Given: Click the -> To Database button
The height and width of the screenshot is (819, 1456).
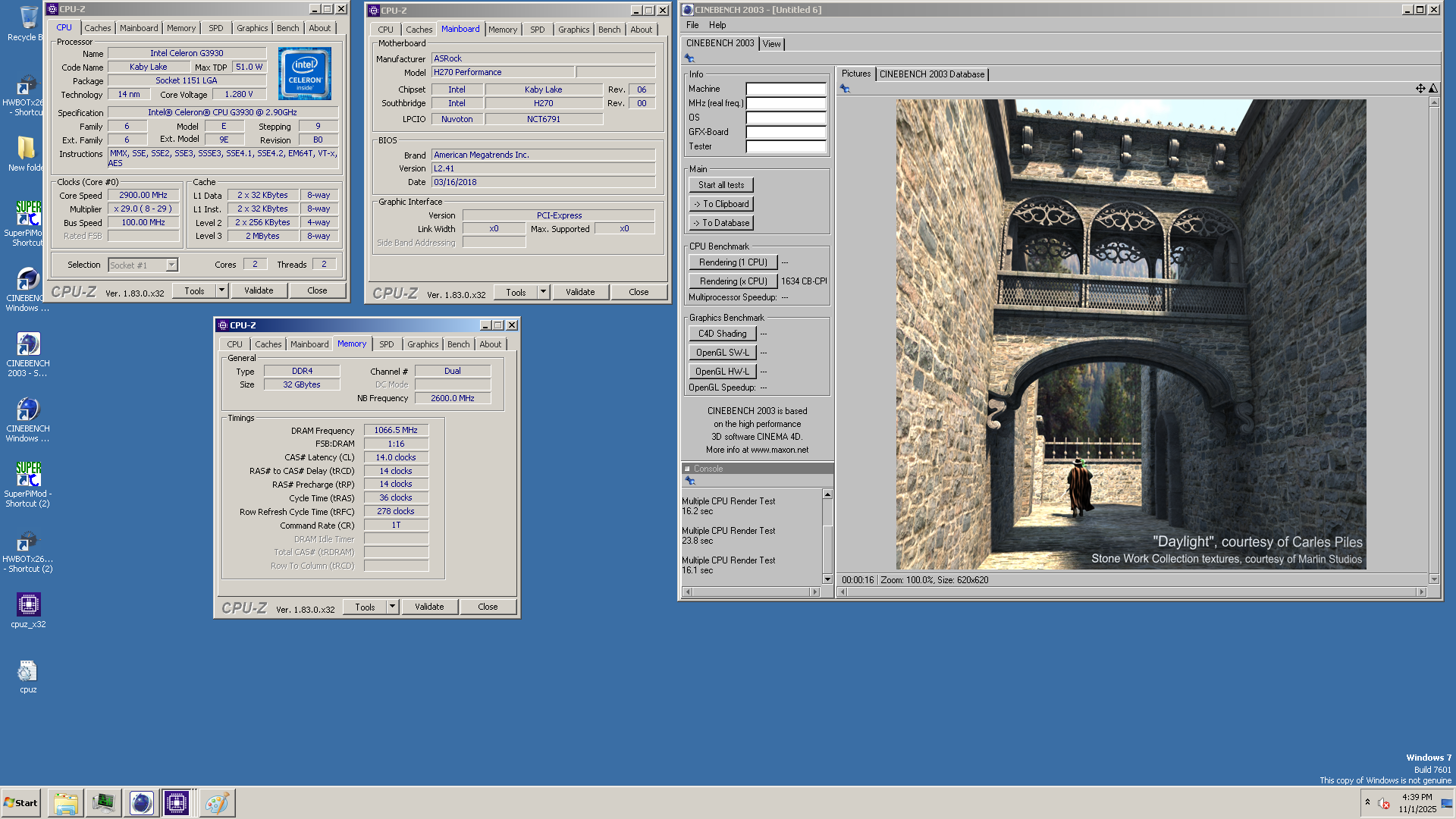Looking at the screenshot, I should click(x=721, y=223).
